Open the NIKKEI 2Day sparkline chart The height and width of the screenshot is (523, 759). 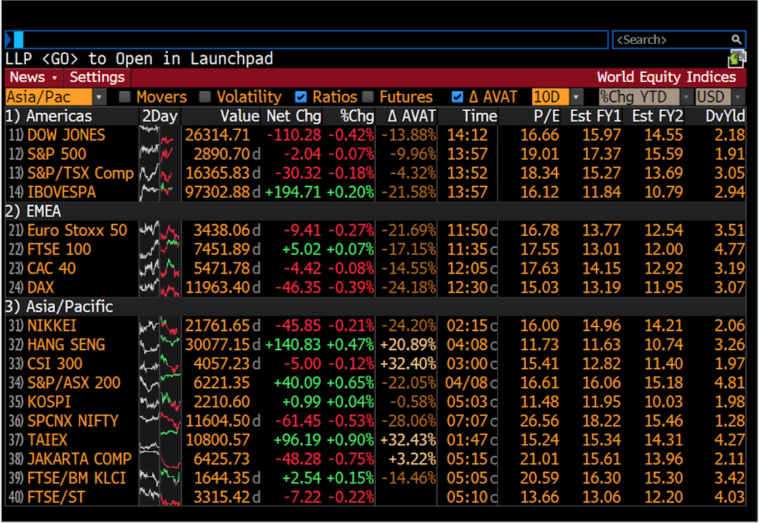point(160,325)
